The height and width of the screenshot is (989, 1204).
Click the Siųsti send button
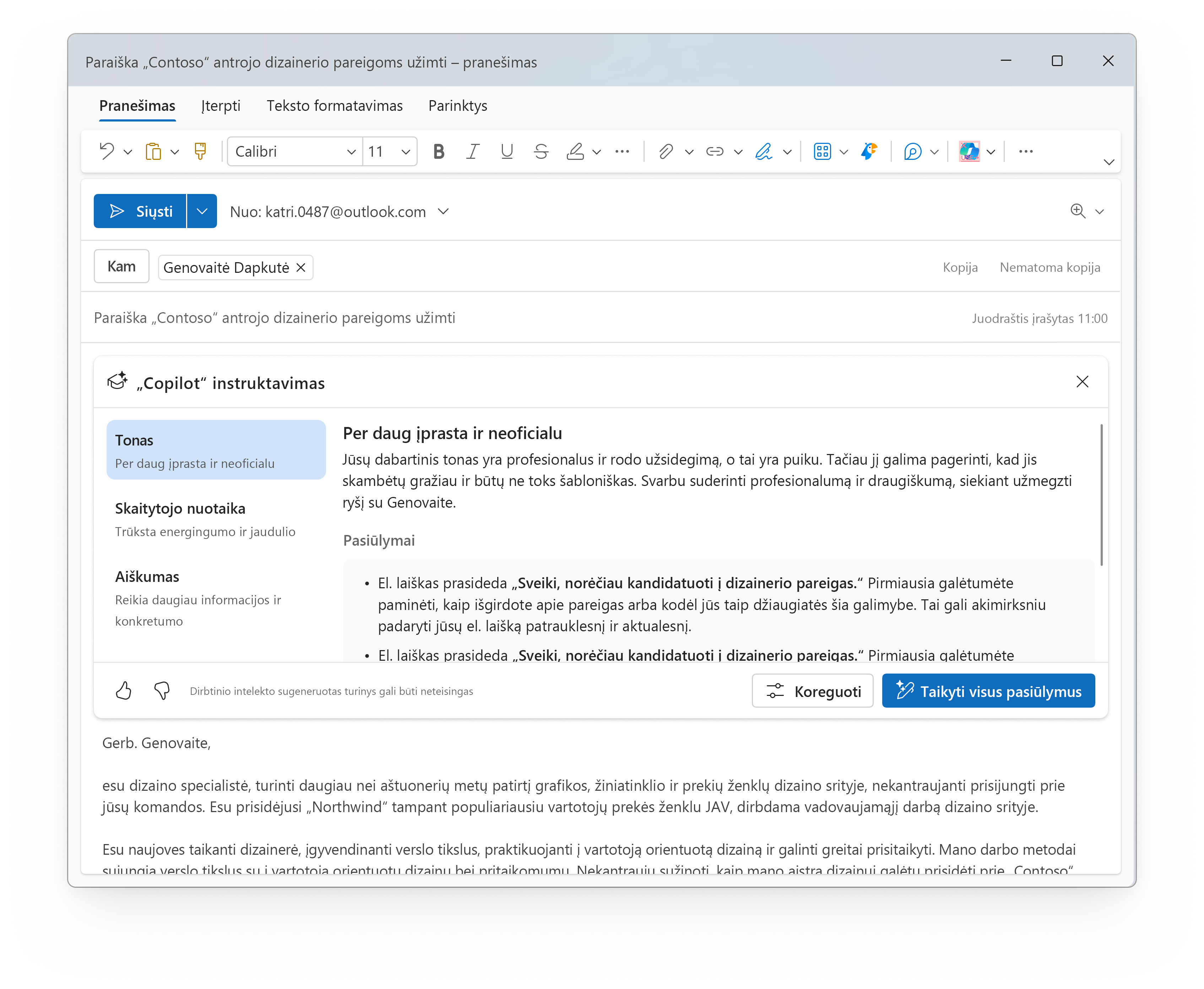coord(140,211)
